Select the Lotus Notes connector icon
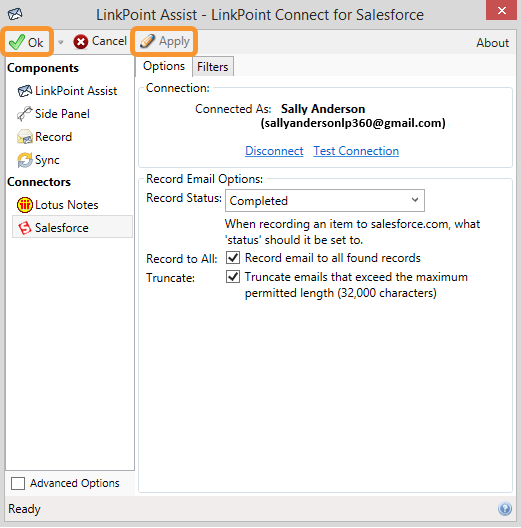Image resolution: width=521 pixels, height=528 pixels. point(25,205)
